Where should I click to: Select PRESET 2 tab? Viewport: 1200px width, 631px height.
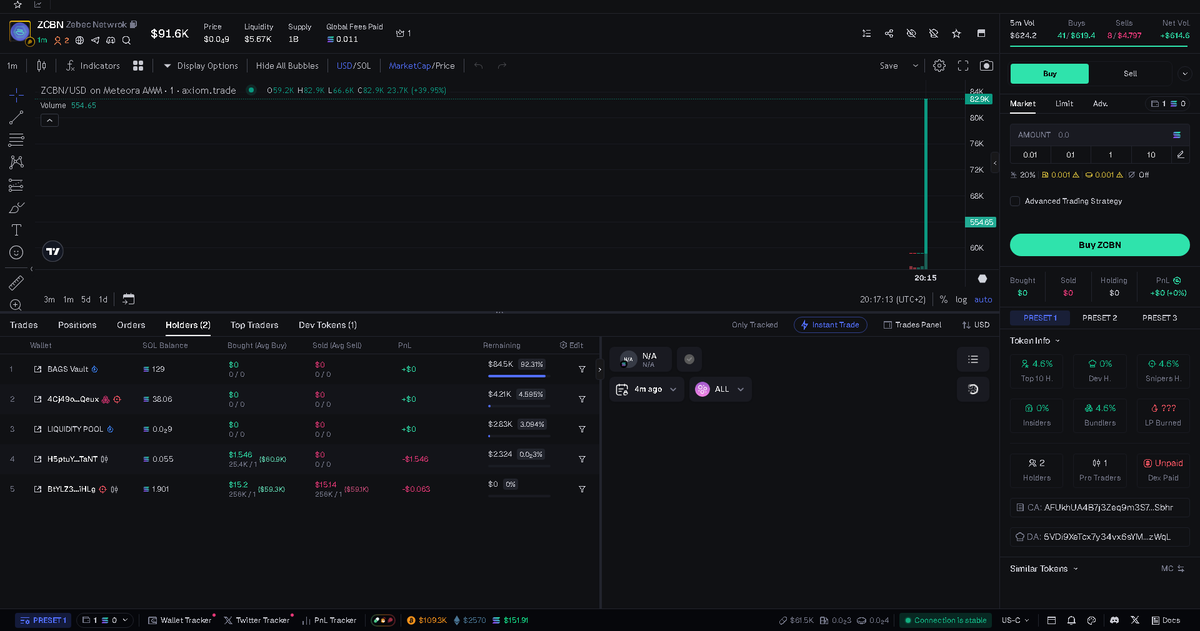[x=1099, y=317]
